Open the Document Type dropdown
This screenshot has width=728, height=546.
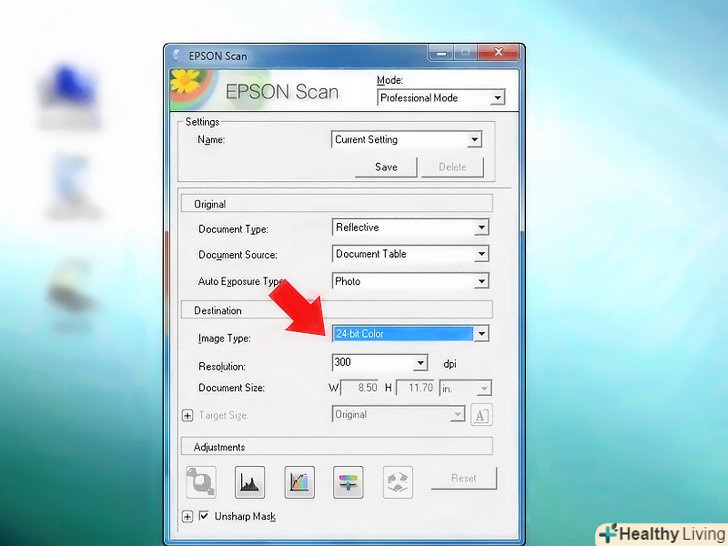(410, 228)
